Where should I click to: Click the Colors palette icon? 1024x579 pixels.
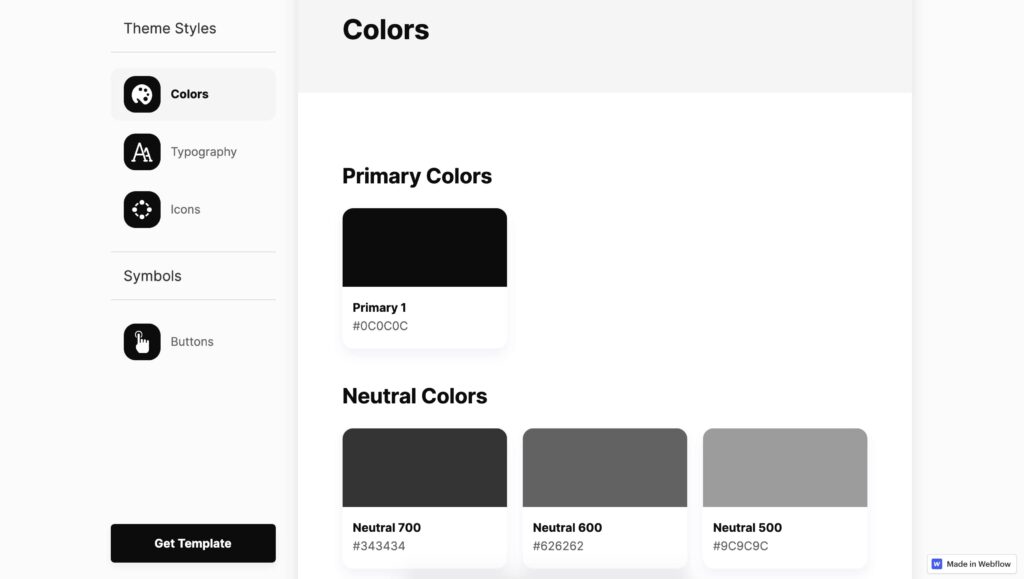(x=142, y=94)
